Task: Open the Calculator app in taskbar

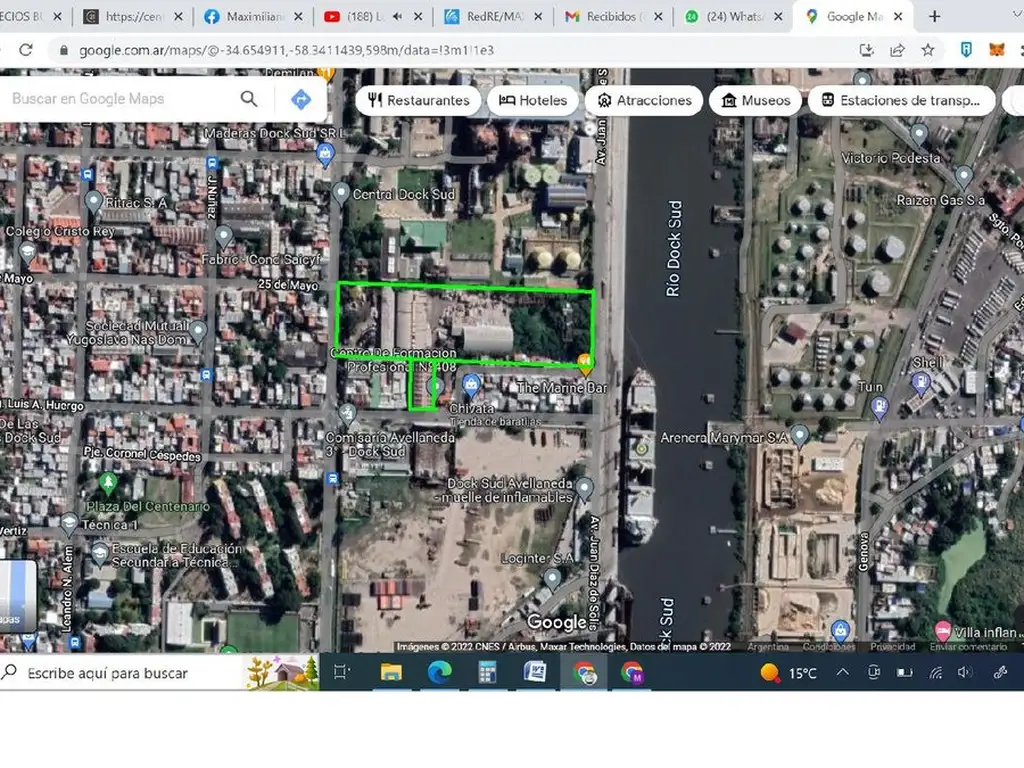Action: 487,673
